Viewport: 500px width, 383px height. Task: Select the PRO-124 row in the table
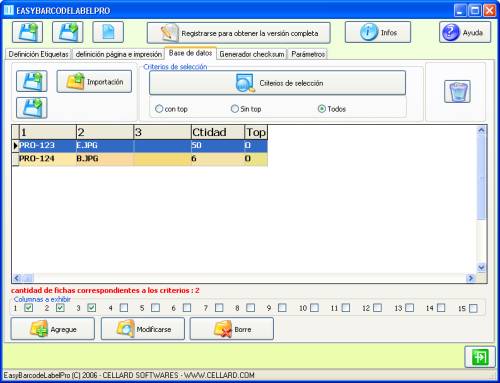(140, 159)
